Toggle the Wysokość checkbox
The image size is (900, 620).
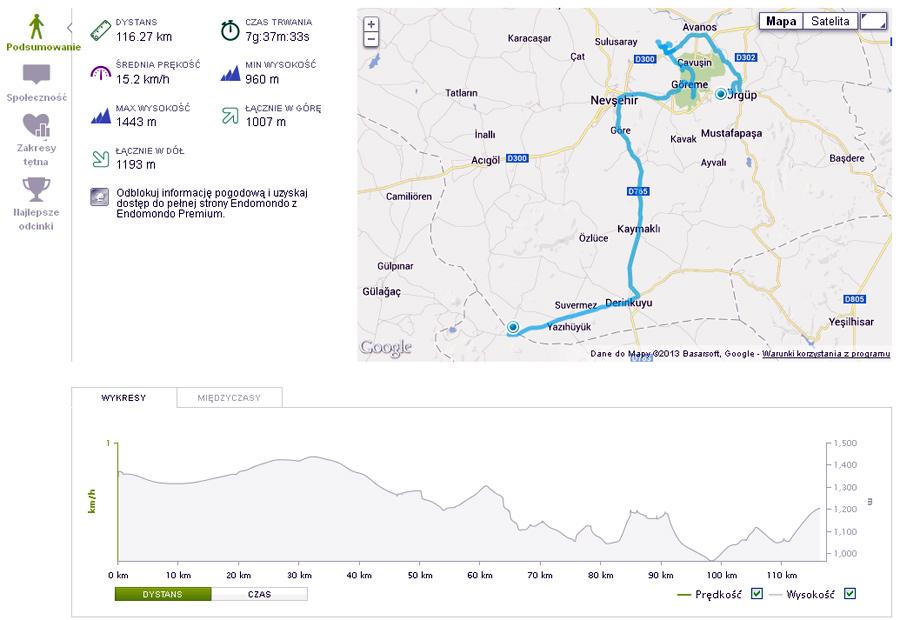pyautogui.click(x=850, y=594)
